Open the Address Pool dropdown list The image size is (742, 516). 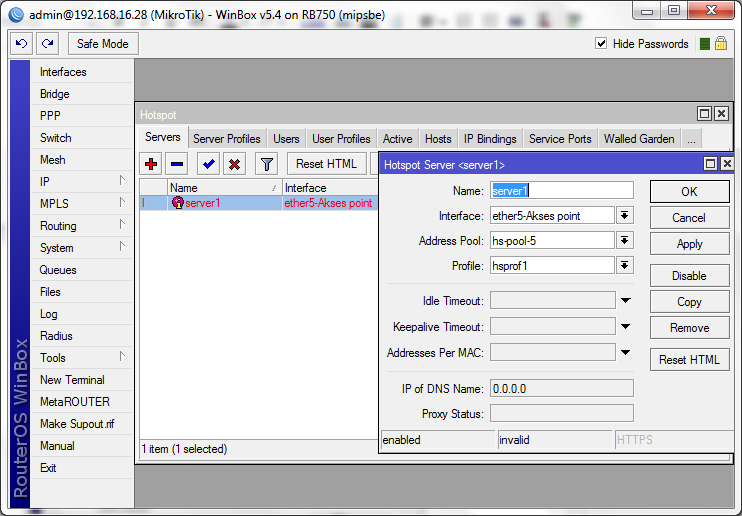(x=625, y=241)
